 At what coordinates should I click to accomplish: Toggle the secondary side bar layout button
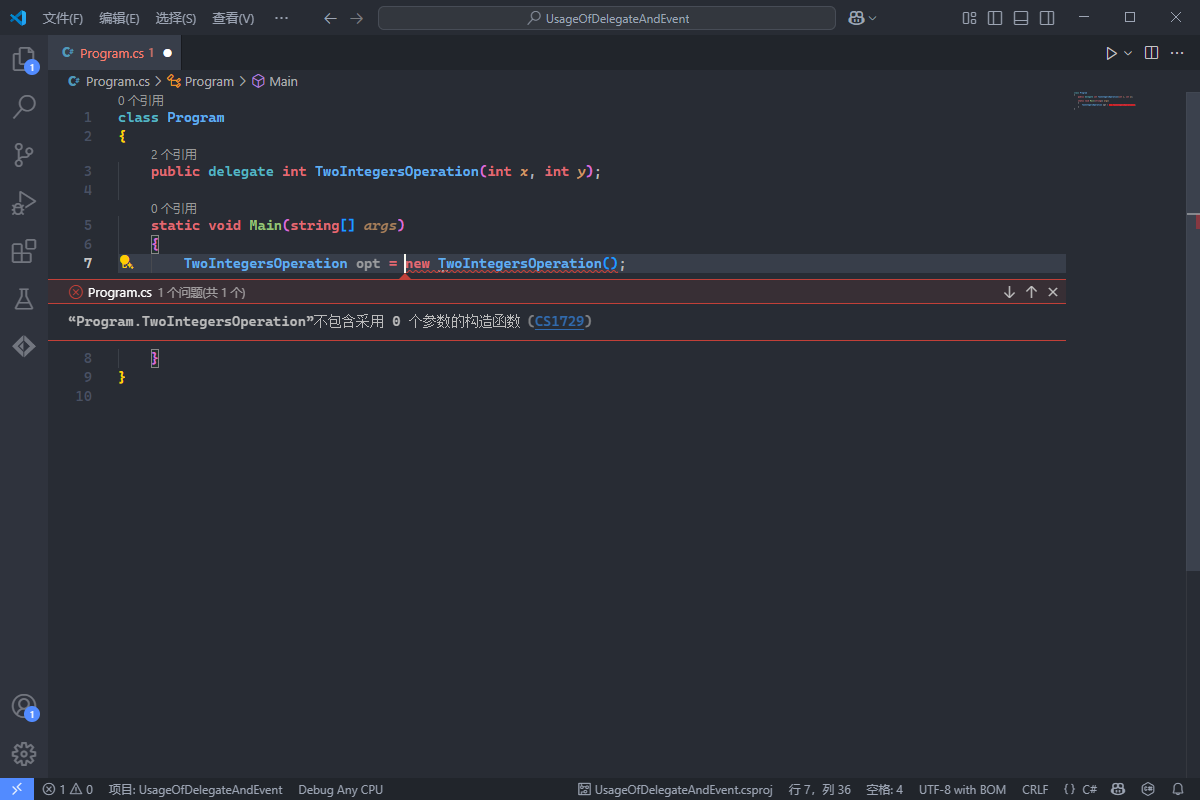click(x=1047, y=18)
